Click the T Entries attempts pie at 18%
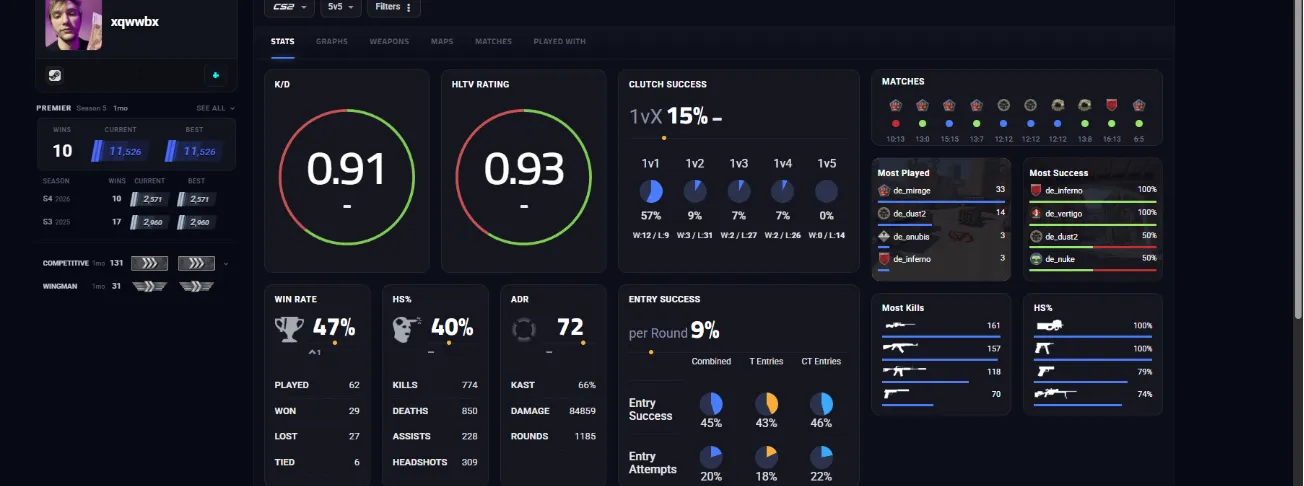This screenshot has height=486, width=1304. pos(766,457)
